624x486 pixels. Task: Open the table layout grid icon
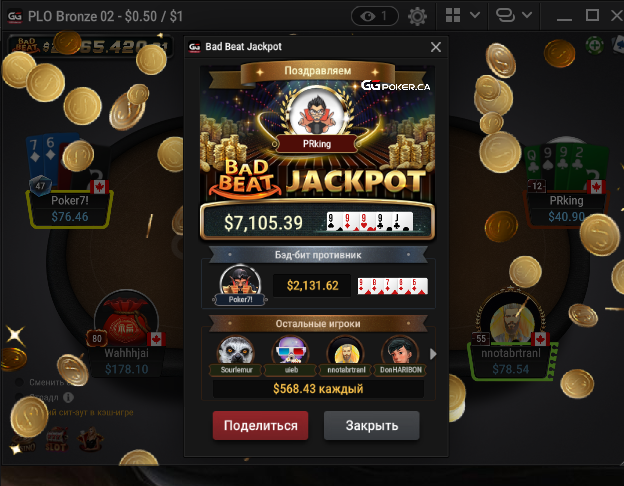[453, 16]
